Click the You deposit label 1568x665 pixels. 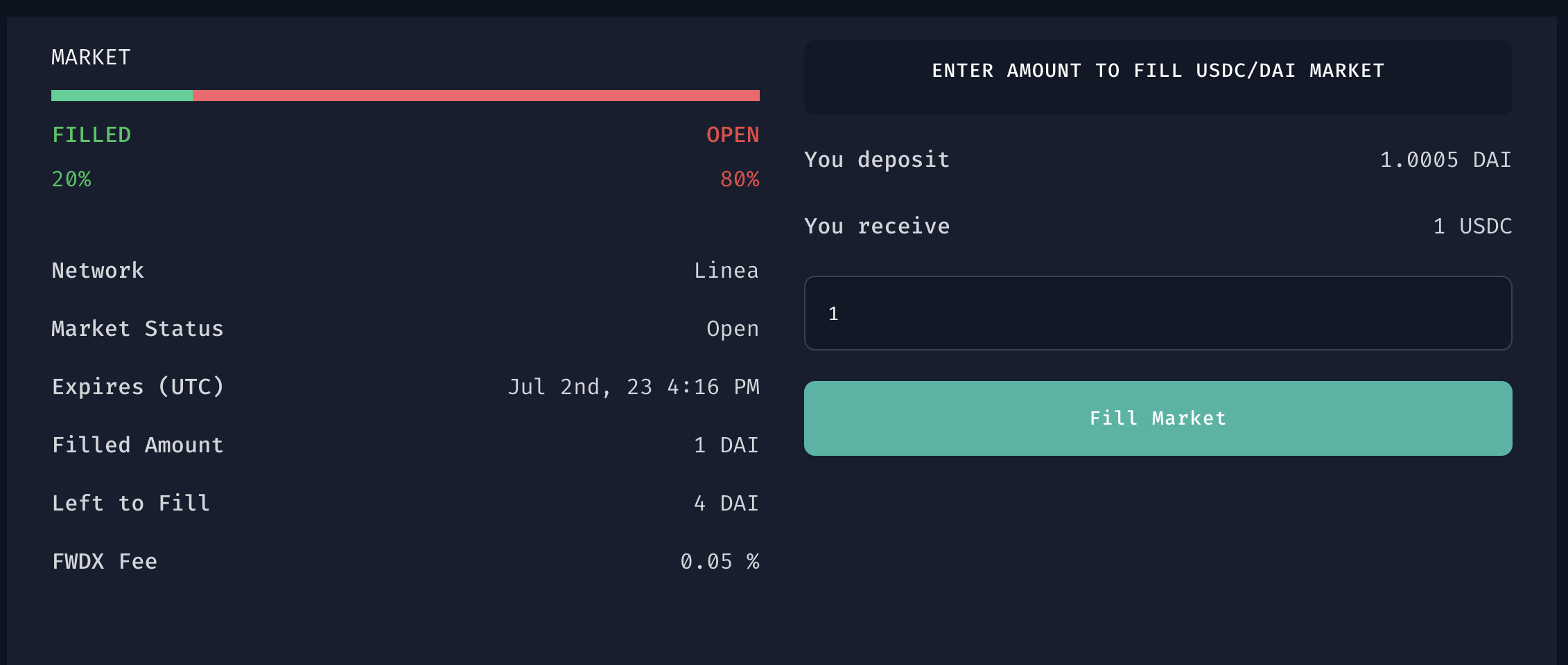[x=877, y=160]
